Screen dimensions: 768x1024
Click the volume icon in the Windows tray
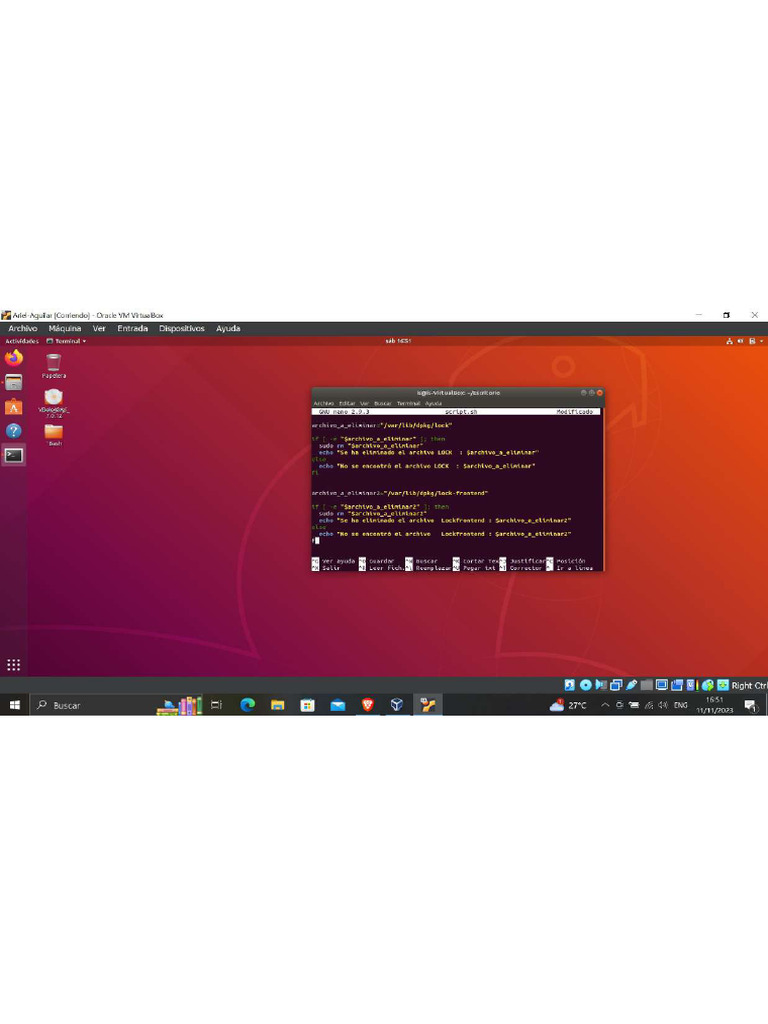663,705
